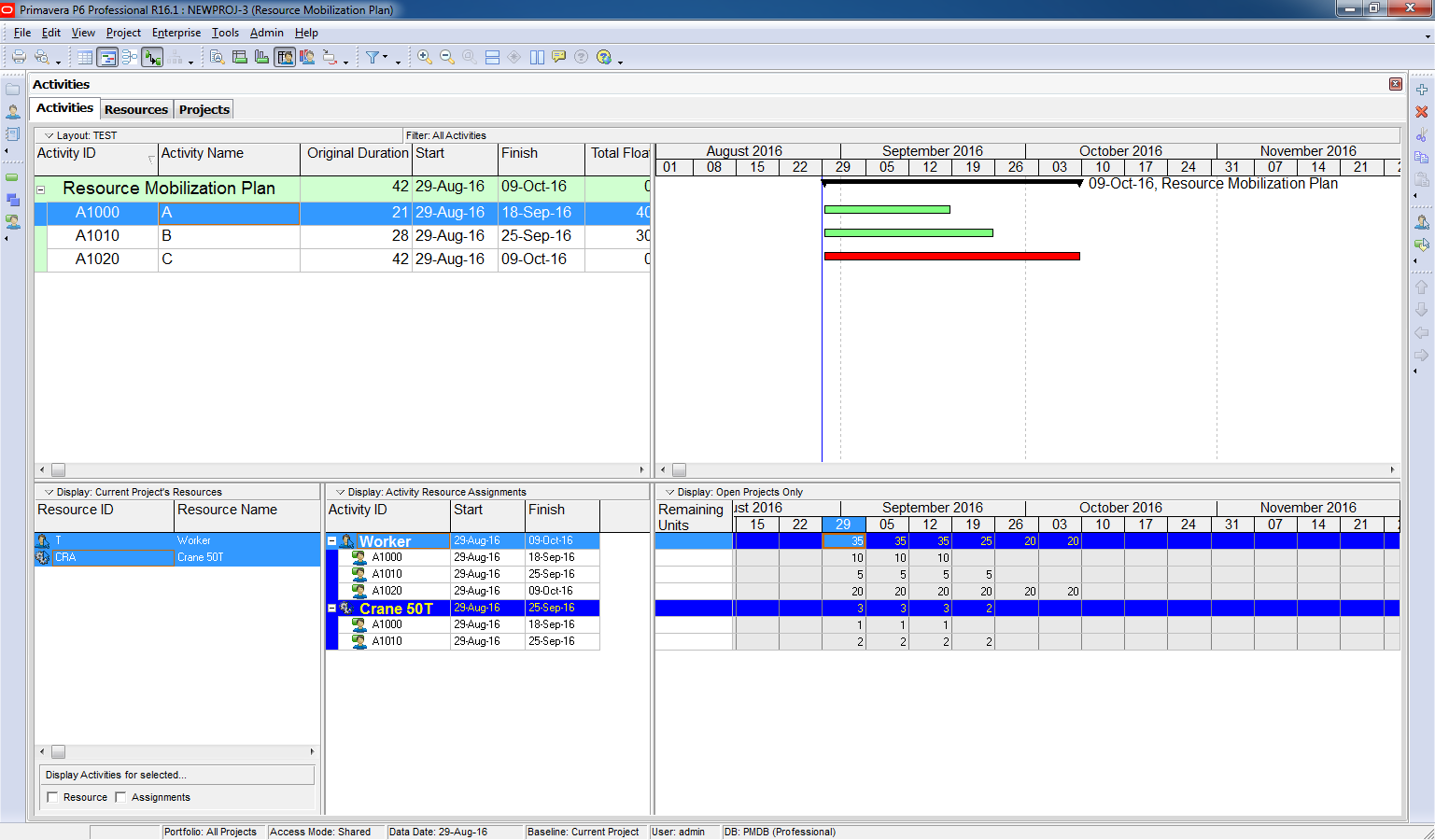Click the Zoom In magnifier icon
The height and width of the screenshot is (840, 1435).
click(x=424, y=57)
